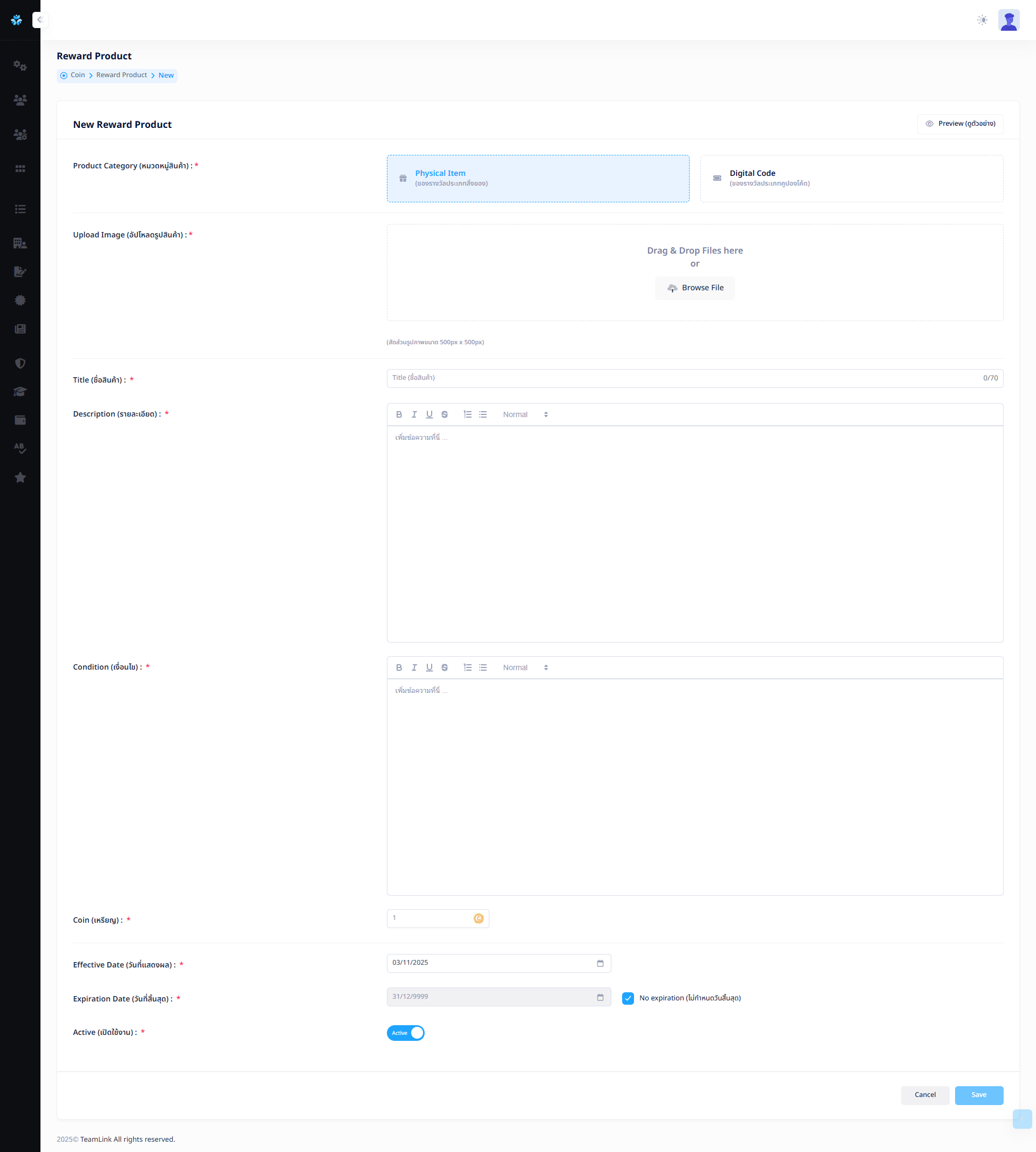Click Strikethrough icon in Condition editor
The width and height of the screenshot is (1036, 1152).
pos(445,667)
